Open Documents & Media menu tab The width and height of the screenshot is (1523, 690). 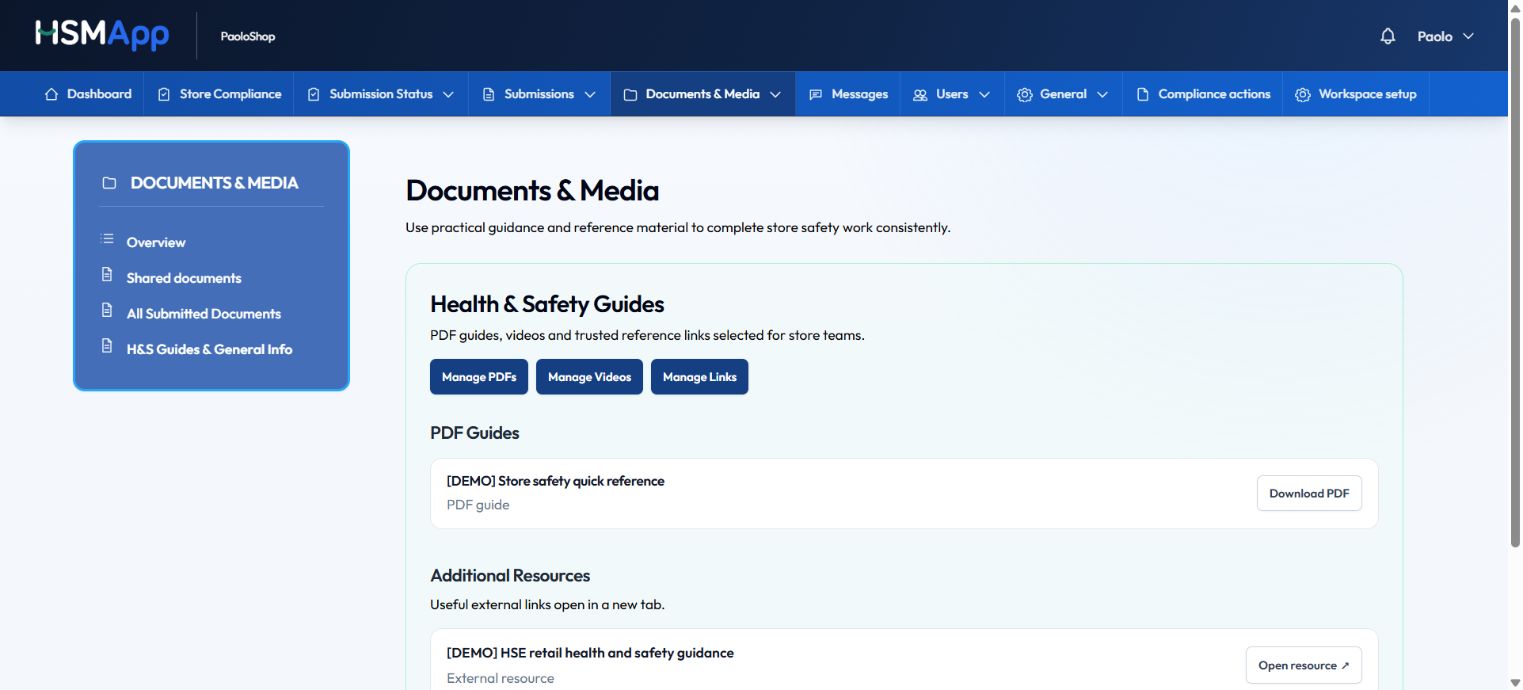702,94
